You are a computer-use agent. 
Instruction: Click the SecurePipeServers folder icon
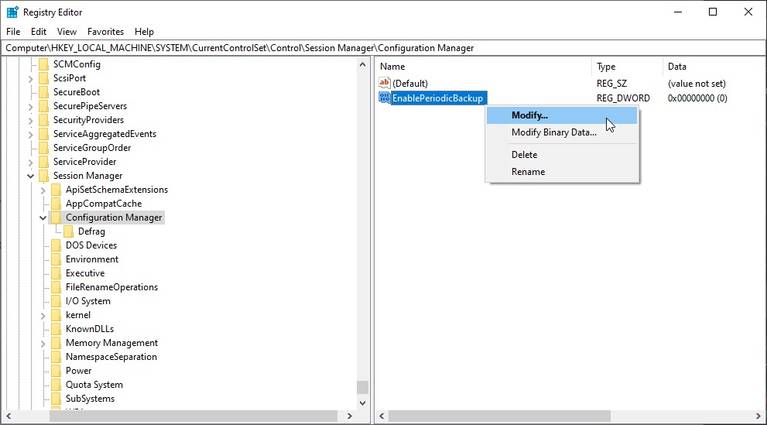point(44,106)
